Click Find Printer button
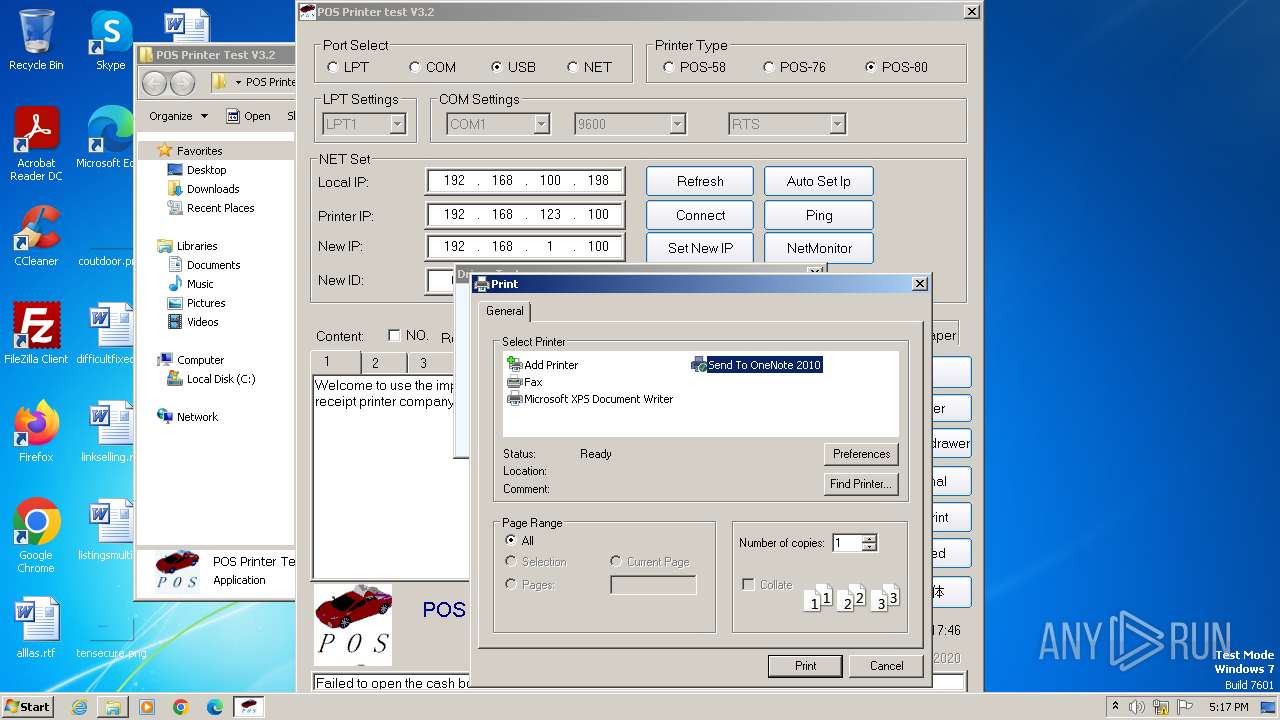 [861, 484]
